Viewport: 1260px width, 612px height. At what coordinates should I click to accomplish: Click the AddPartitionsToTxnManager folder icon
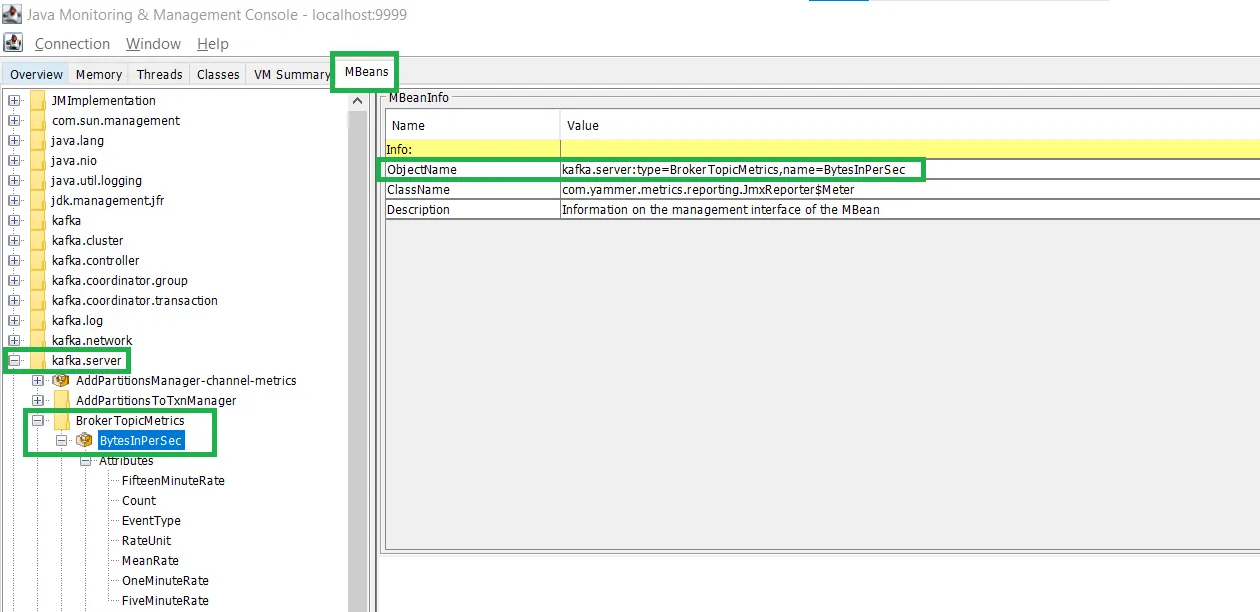pos(61,401)
